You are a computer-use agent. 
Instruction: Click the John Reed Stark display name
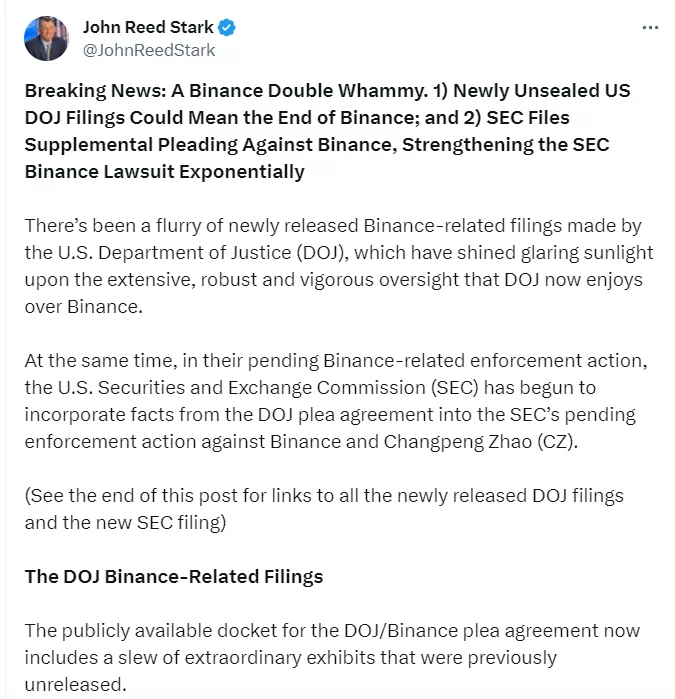click(149, 27)
